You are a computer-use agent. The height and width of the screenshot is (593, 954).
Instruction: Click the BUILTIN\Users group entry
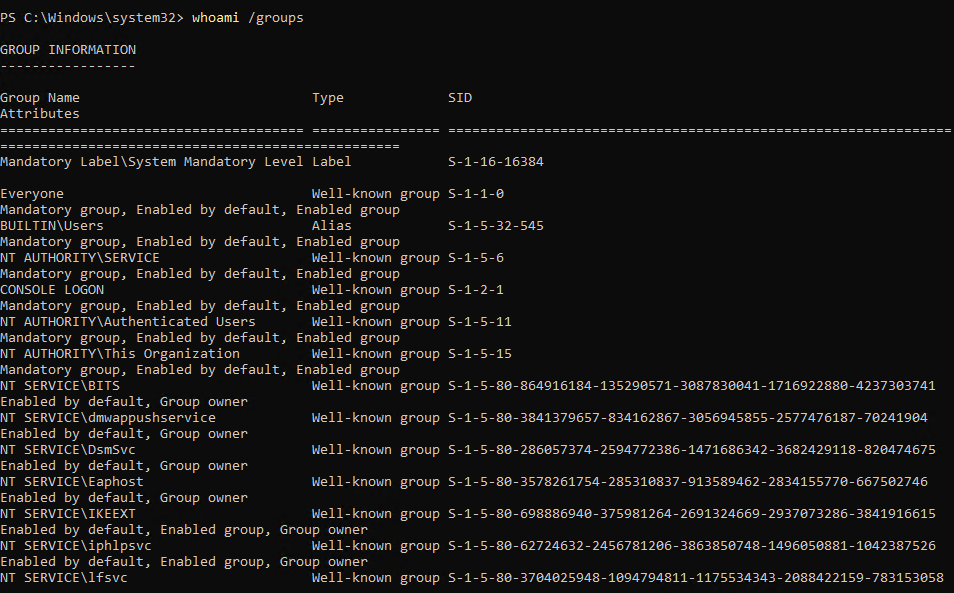[x=52, y=226]
